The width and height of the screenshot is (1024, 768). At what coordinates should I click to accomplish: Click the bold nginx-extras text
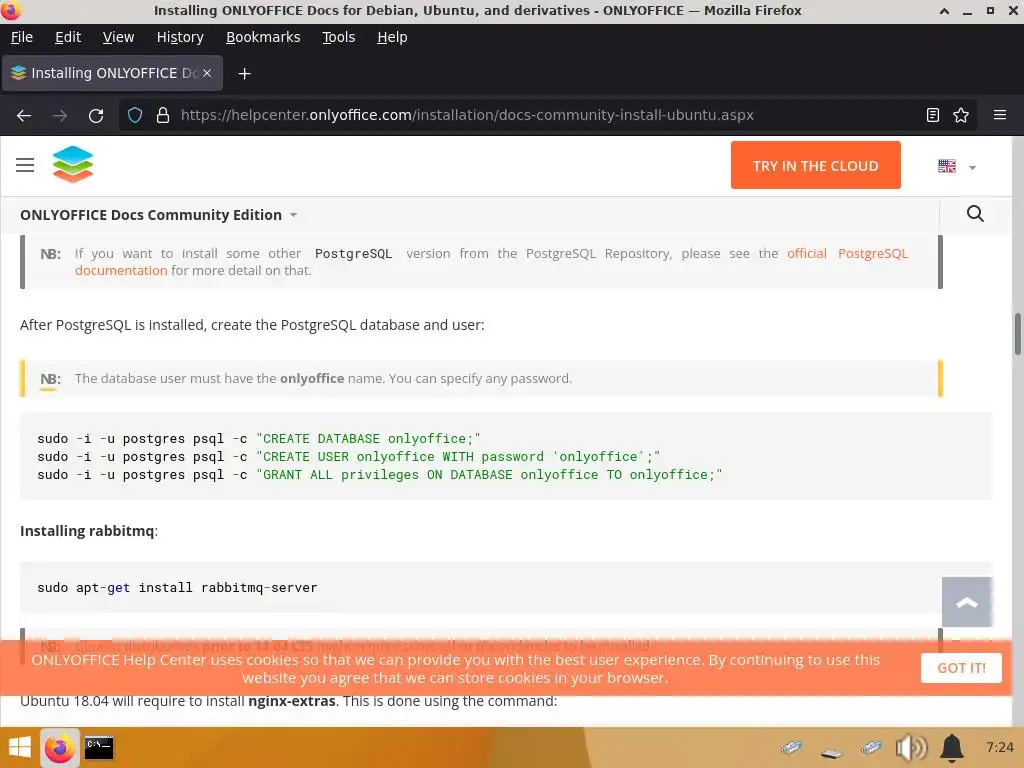click(291, 701)
